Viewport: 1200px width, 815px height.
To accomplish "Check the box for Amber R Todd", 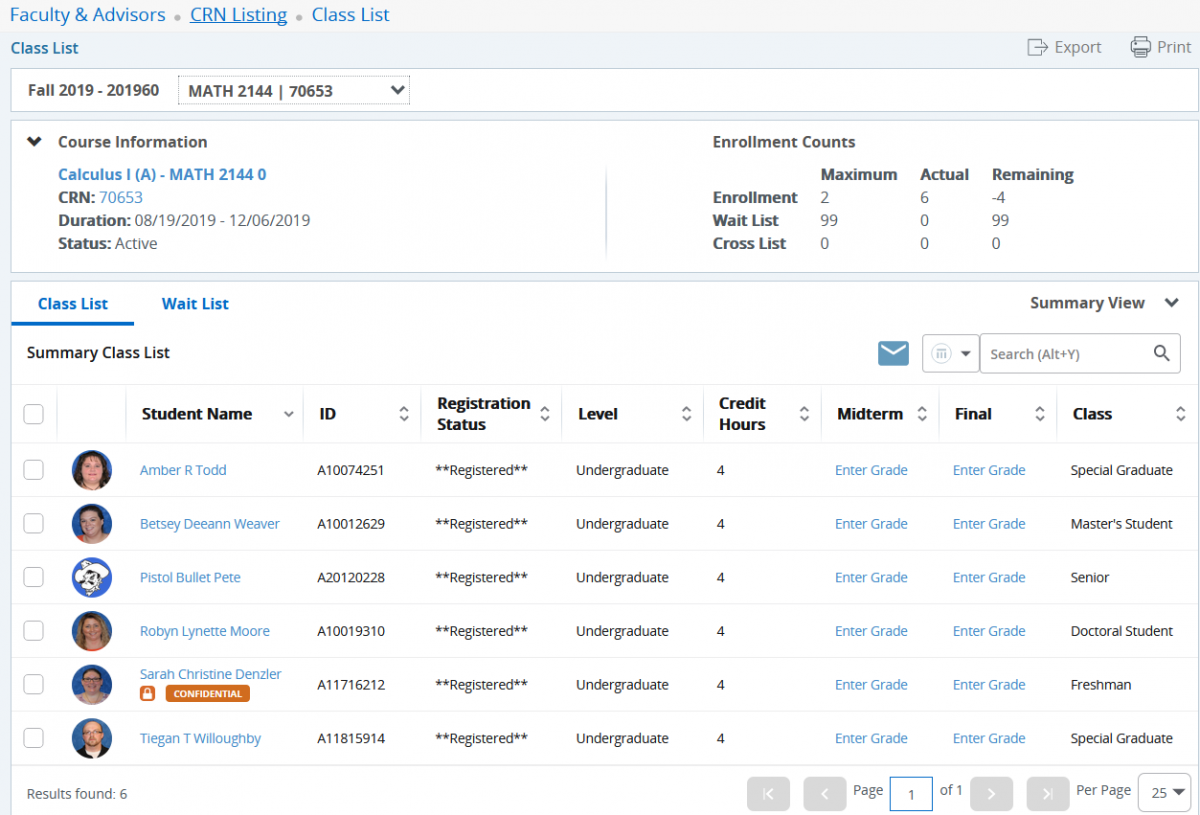I will pyautogui.click(x=33, y=470).
